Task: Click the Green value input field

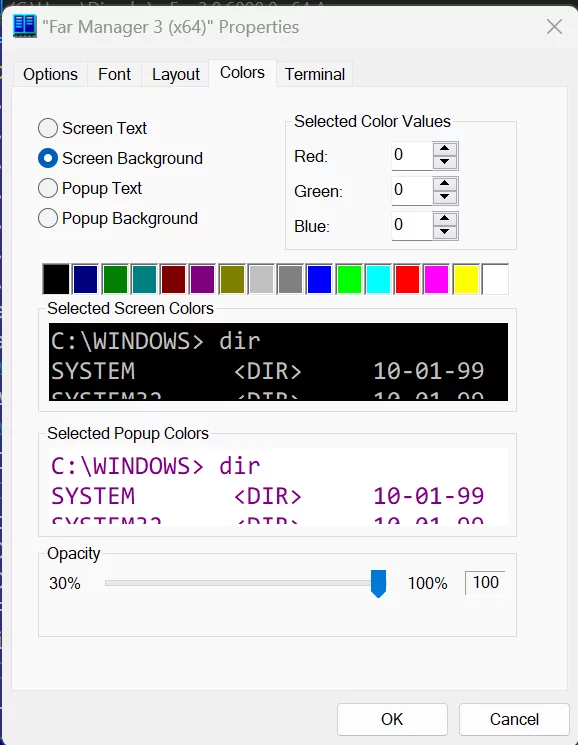Action: point(412,191)
